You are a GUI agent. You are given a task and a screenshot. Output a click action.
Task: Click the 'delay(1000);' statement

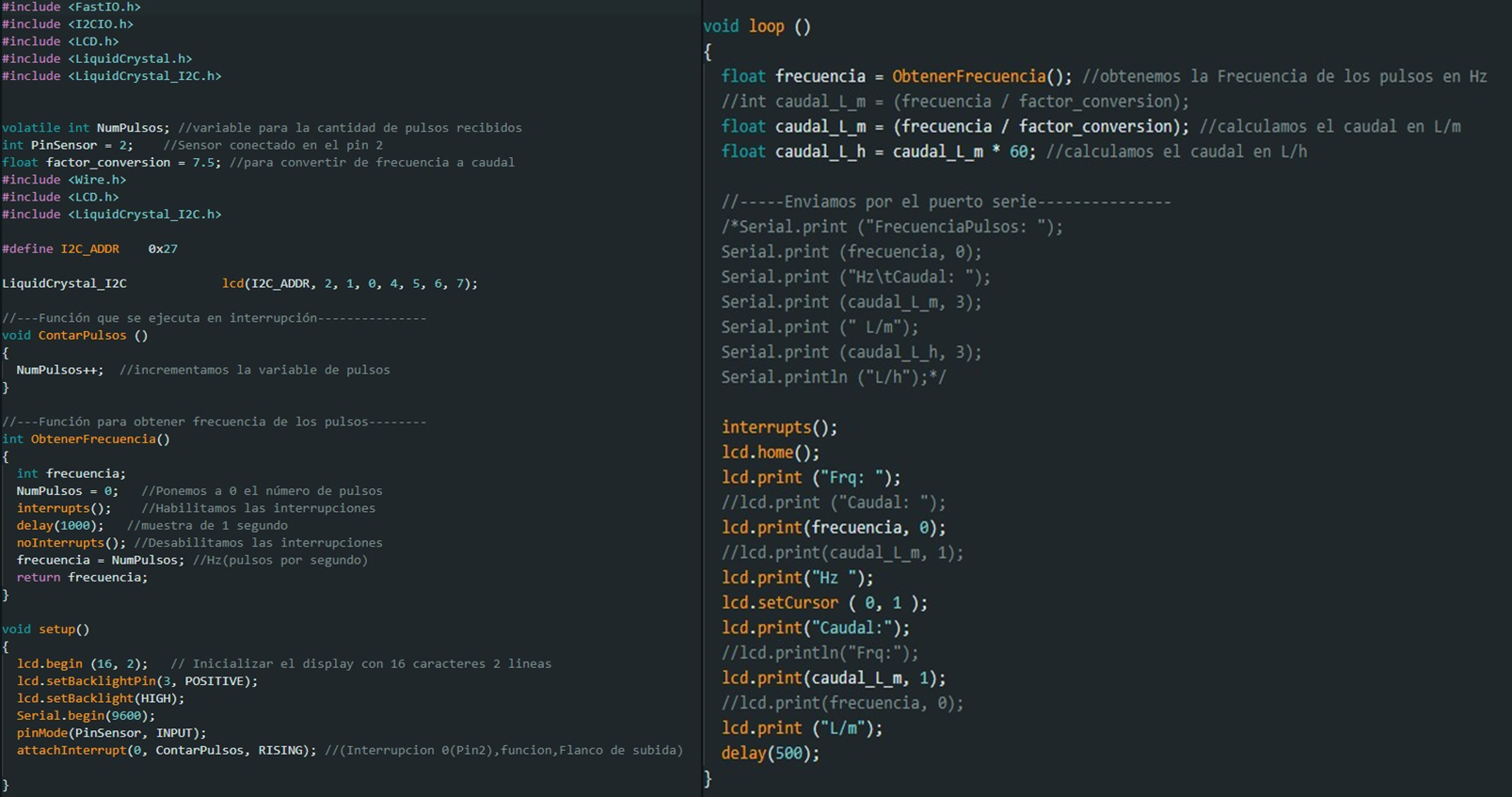[x=60, y=525]
